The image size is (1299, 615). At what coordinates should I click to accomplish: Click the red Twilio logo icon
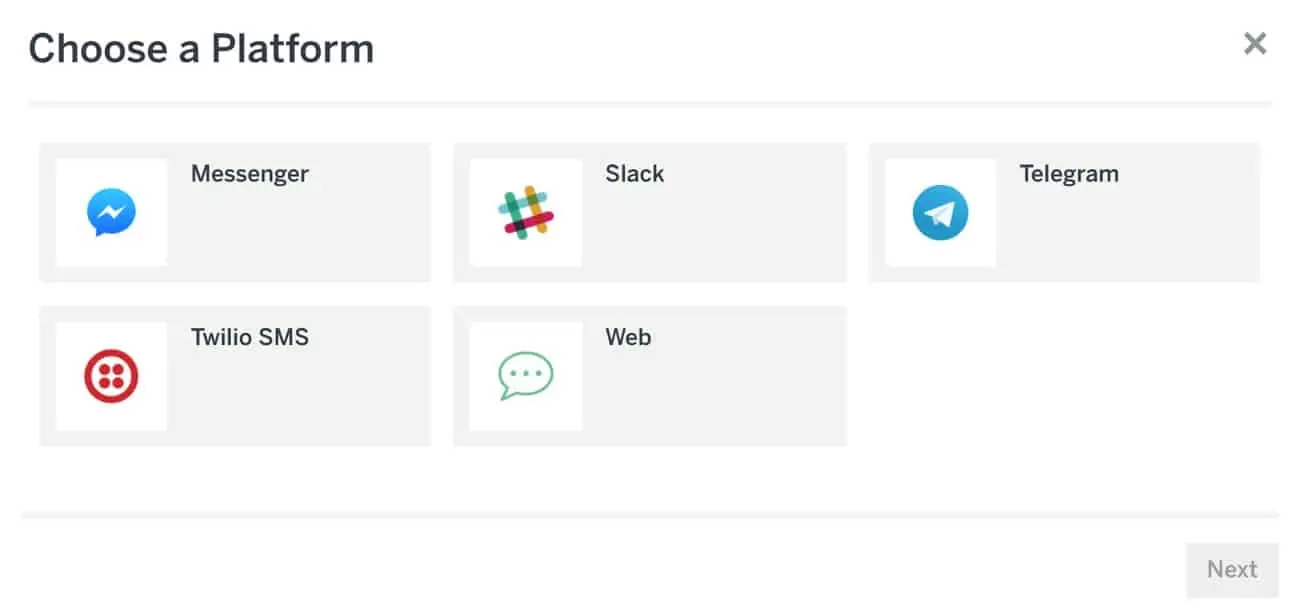[x=111, y=377]
